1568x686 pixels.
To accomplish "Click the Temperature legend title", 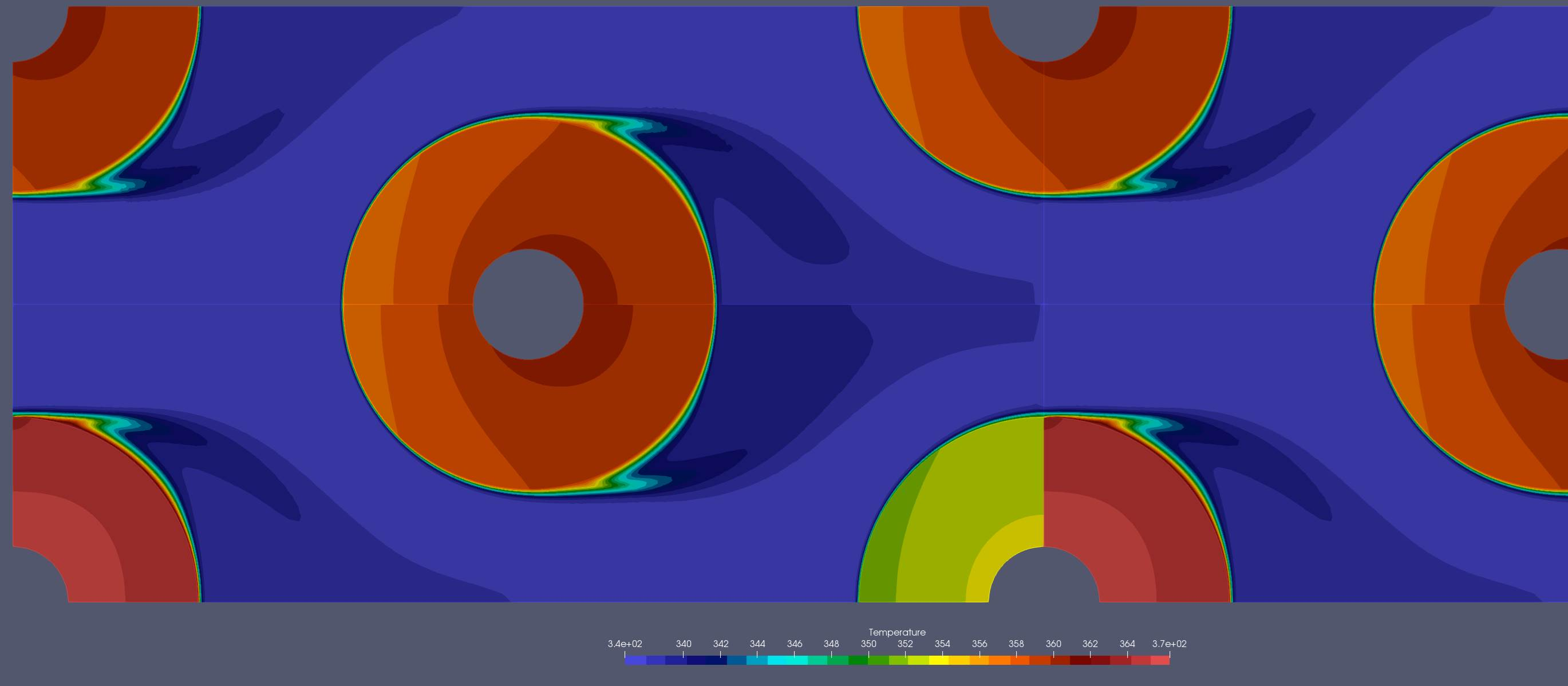I will tap(896, 632).
